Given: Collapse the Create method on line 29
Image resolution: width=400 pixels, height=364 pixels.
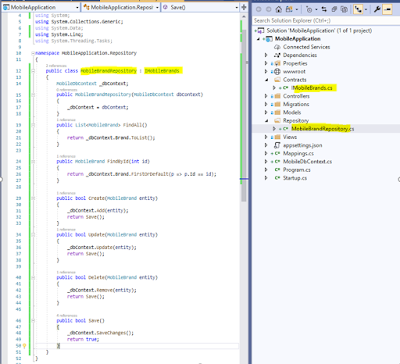Looking at the screenshot, I should (33, 198).
